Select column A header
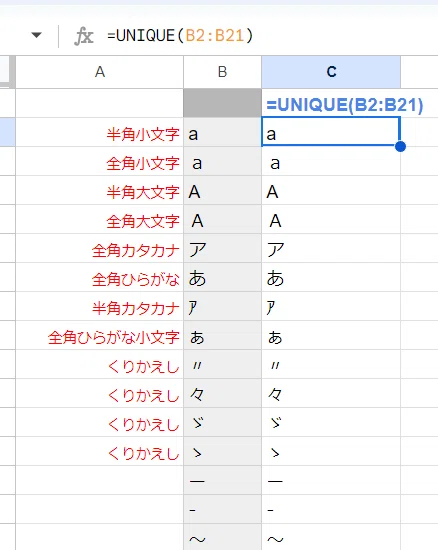Screen dimensions: 438x550 coord(100,72)
